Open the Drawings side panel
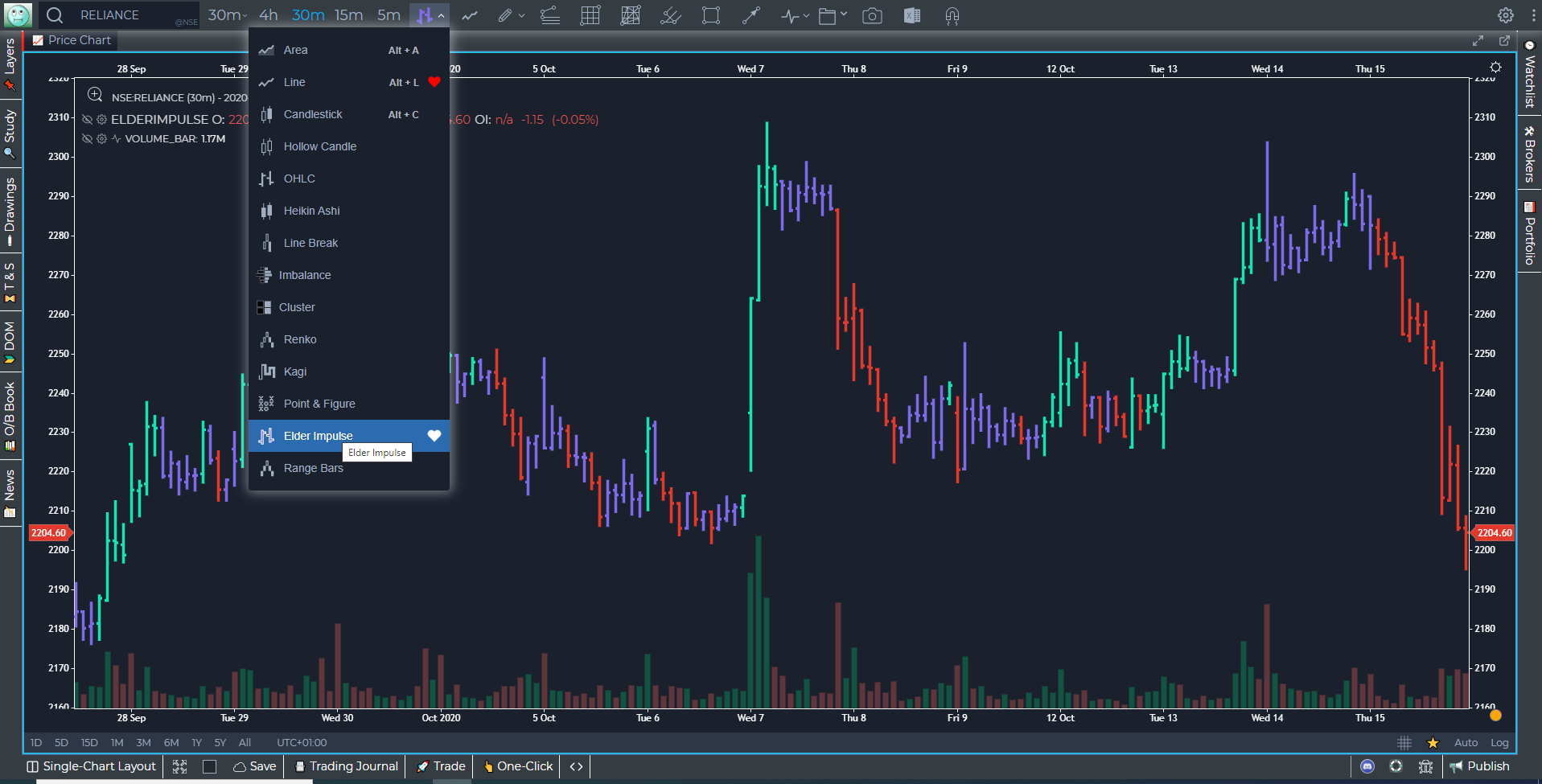This screenshot has width=1542, height=784. pos(10,212)
